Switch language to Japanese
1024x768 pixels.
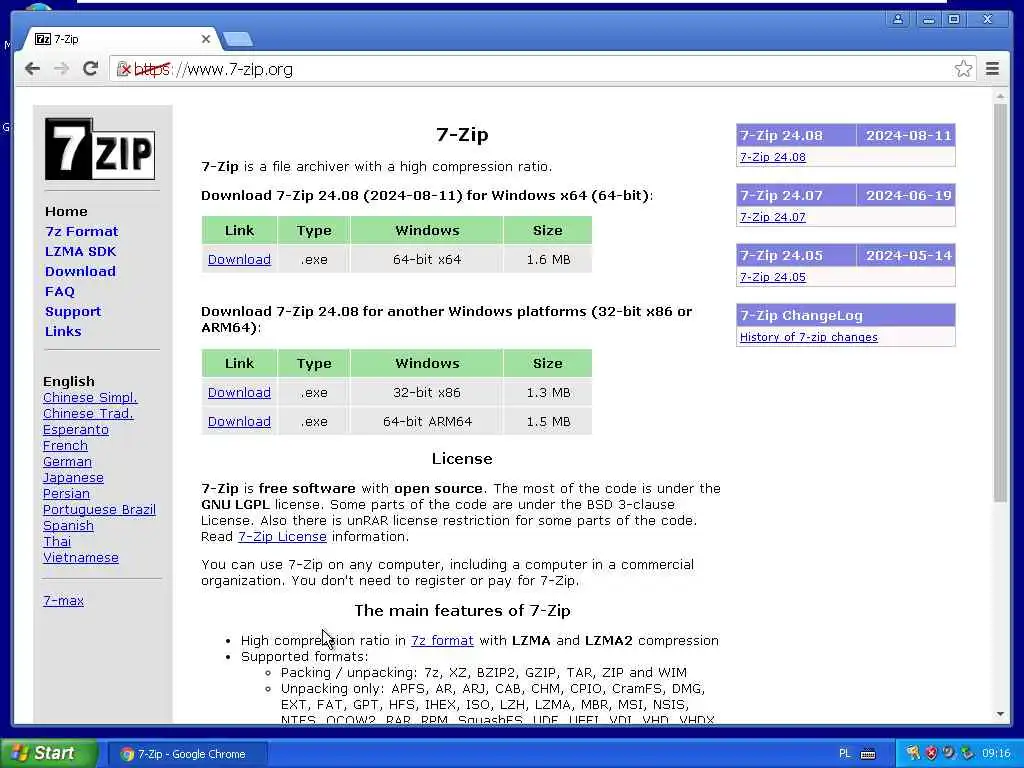click(x=73, y=477)
